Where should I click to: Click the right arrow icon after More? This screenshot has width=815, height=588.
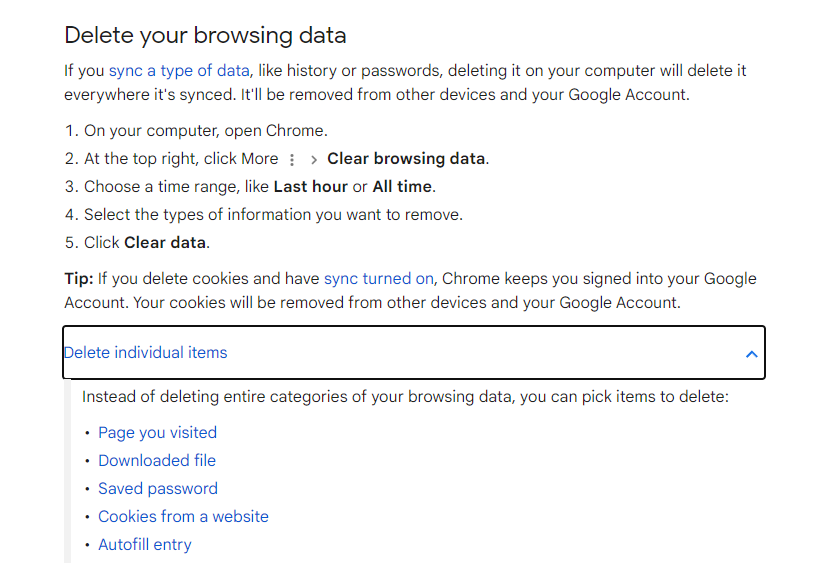313,160
